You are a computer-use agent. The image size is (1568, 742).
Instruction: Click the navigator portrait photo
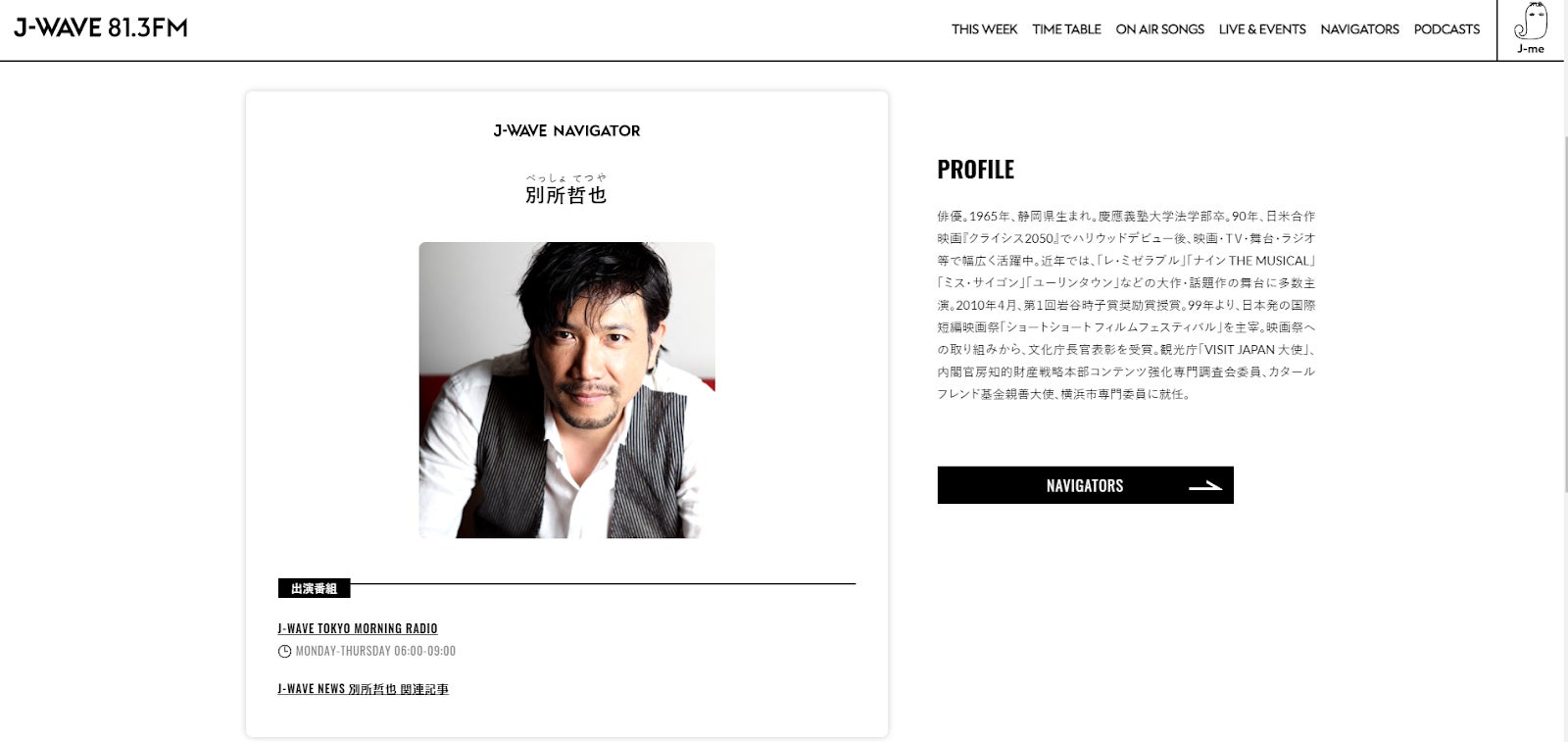coord(566,390)
